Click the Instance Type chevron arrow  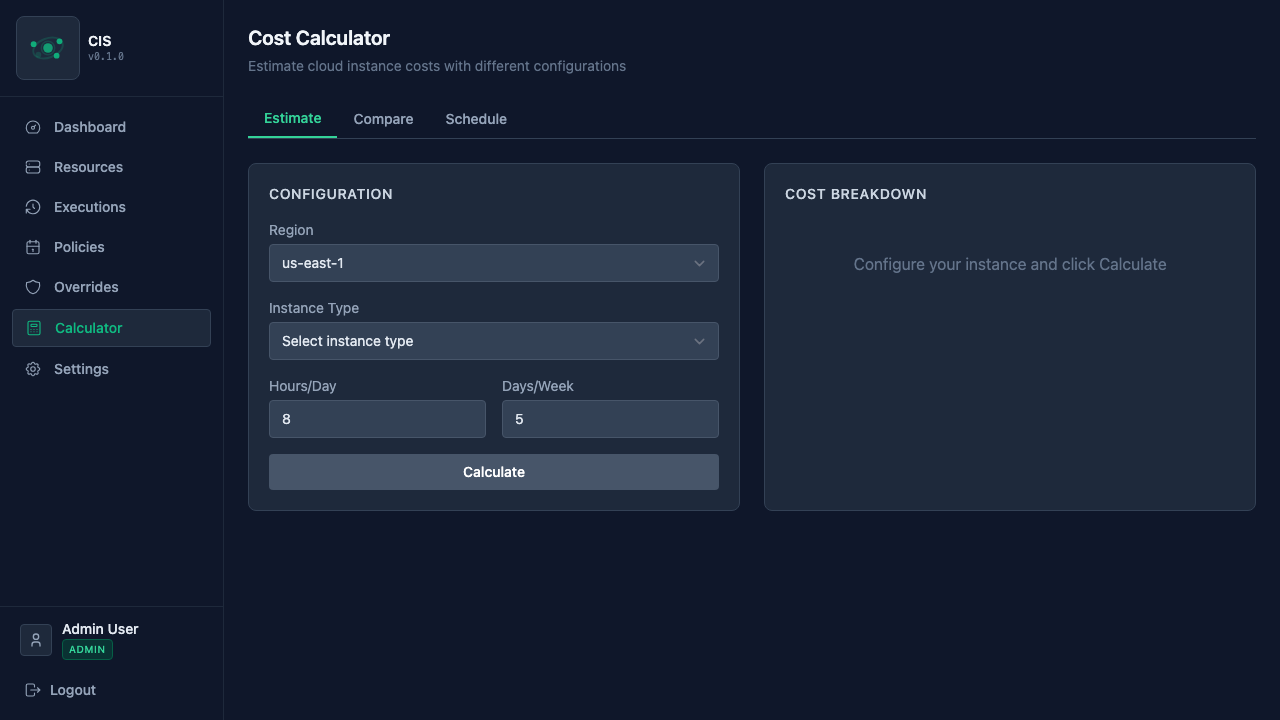click(x=700, y=341)
